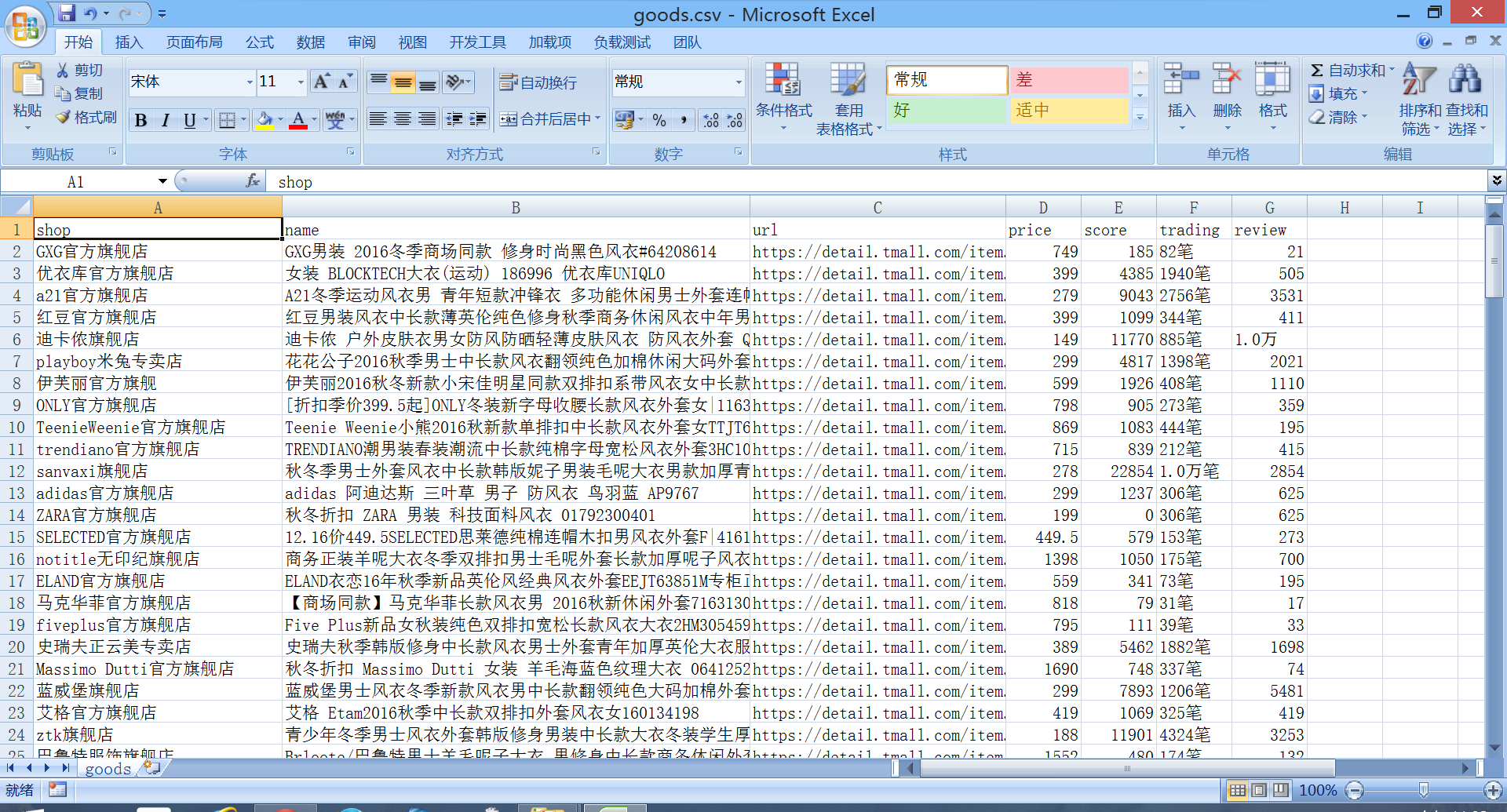This screenshot has height=812, width=1507.
Task: Open Fill (填充) dropdown
Action: click(1339, 94)
